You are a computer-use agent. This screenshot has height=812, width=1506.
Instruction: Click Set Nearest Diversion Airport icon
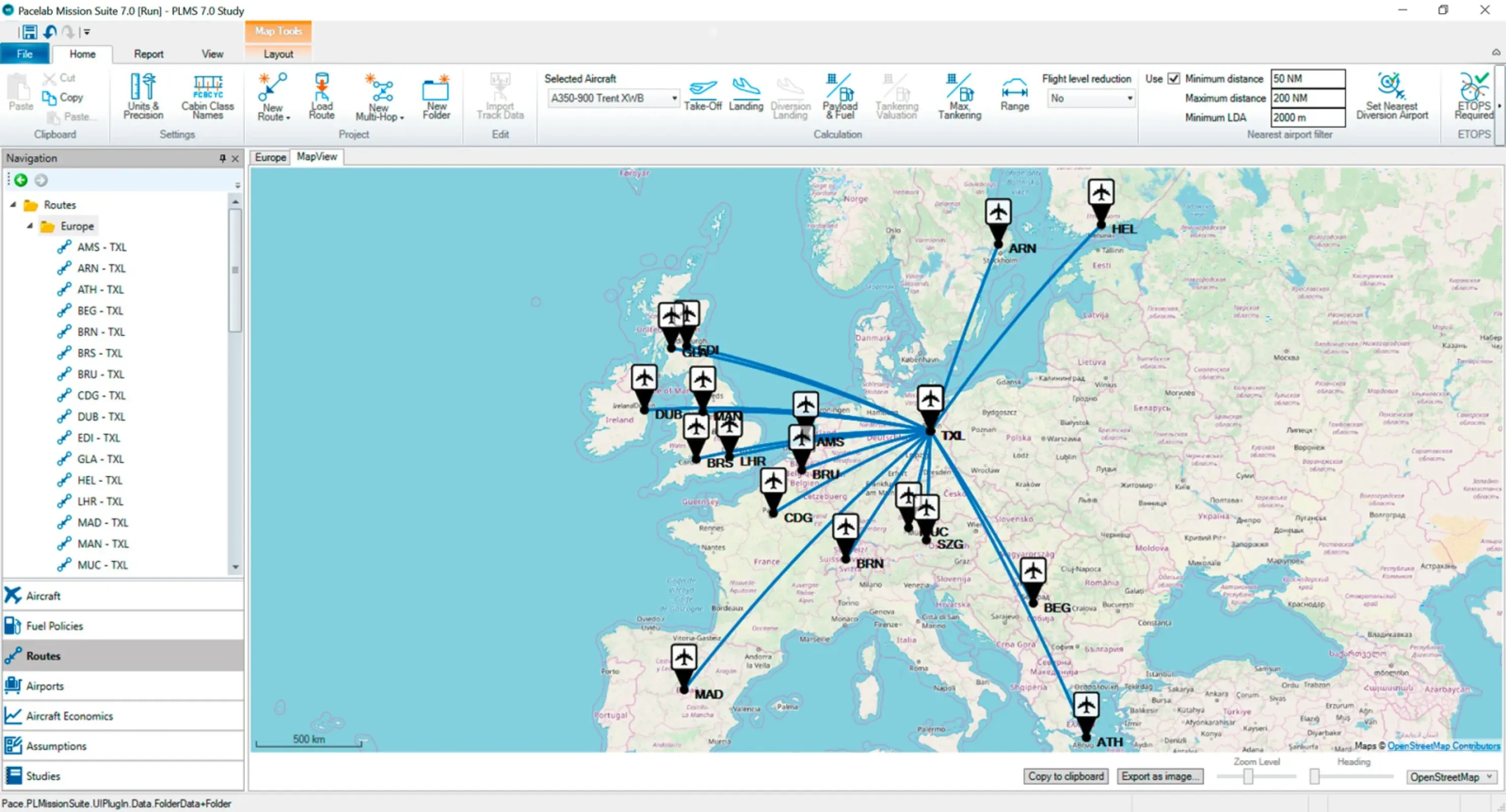click(1391, 89)
